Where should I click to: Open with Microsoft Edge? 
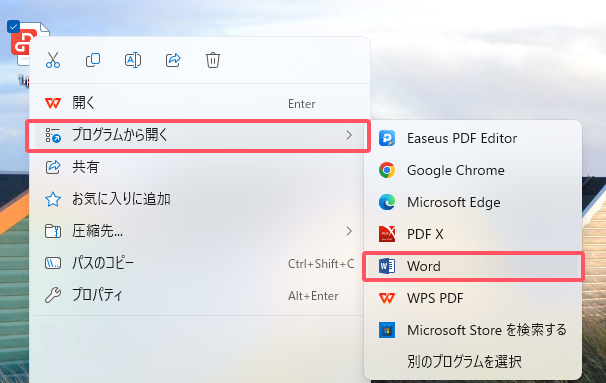click(473, 203)
